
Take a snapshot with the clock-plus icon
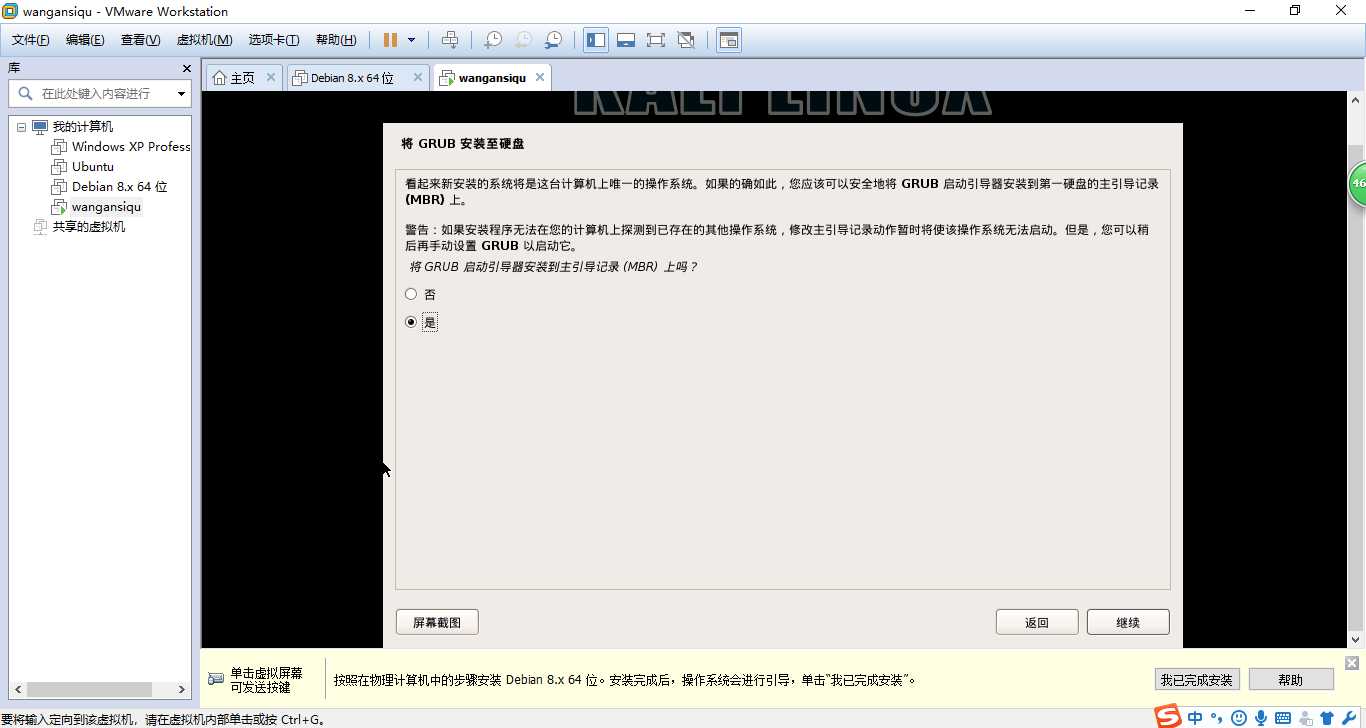pyautogui.click(x=492, y=40)
